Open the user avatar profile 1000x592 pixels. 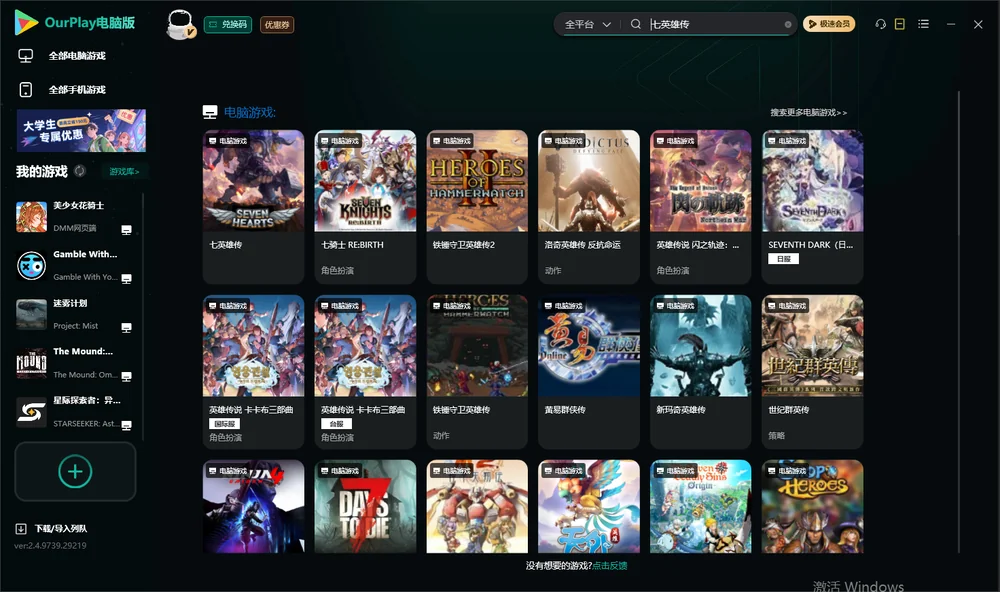pos(180,24)
